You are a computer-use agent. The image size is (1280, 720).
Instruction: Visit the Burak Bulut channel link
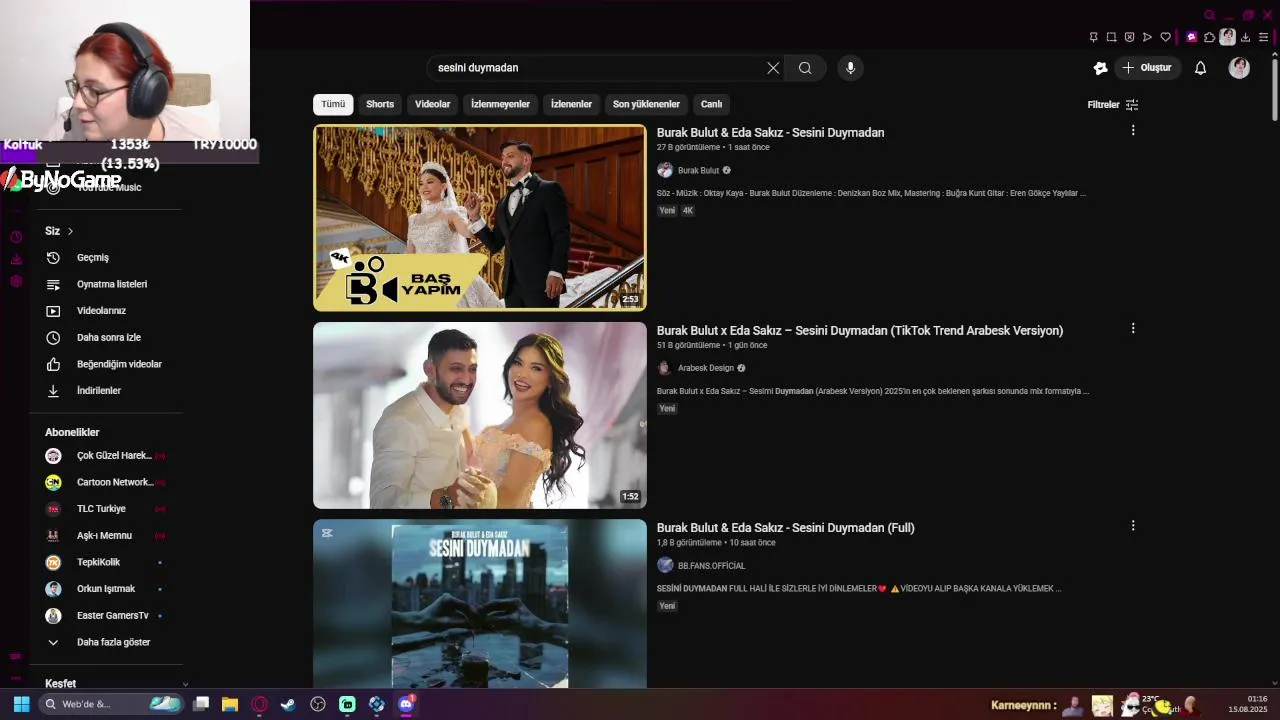coord(698,170)
